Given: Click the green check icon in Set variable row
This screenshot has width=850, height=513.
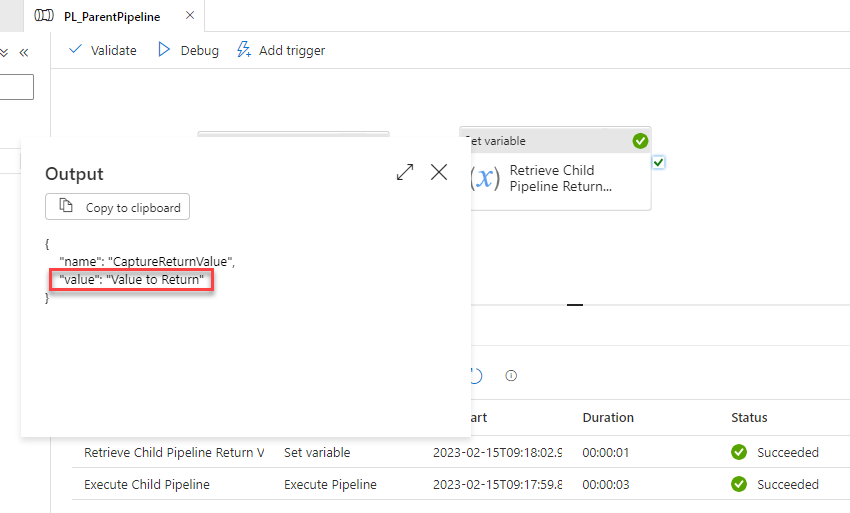Looking at the screenshot, I should [739, 452].
